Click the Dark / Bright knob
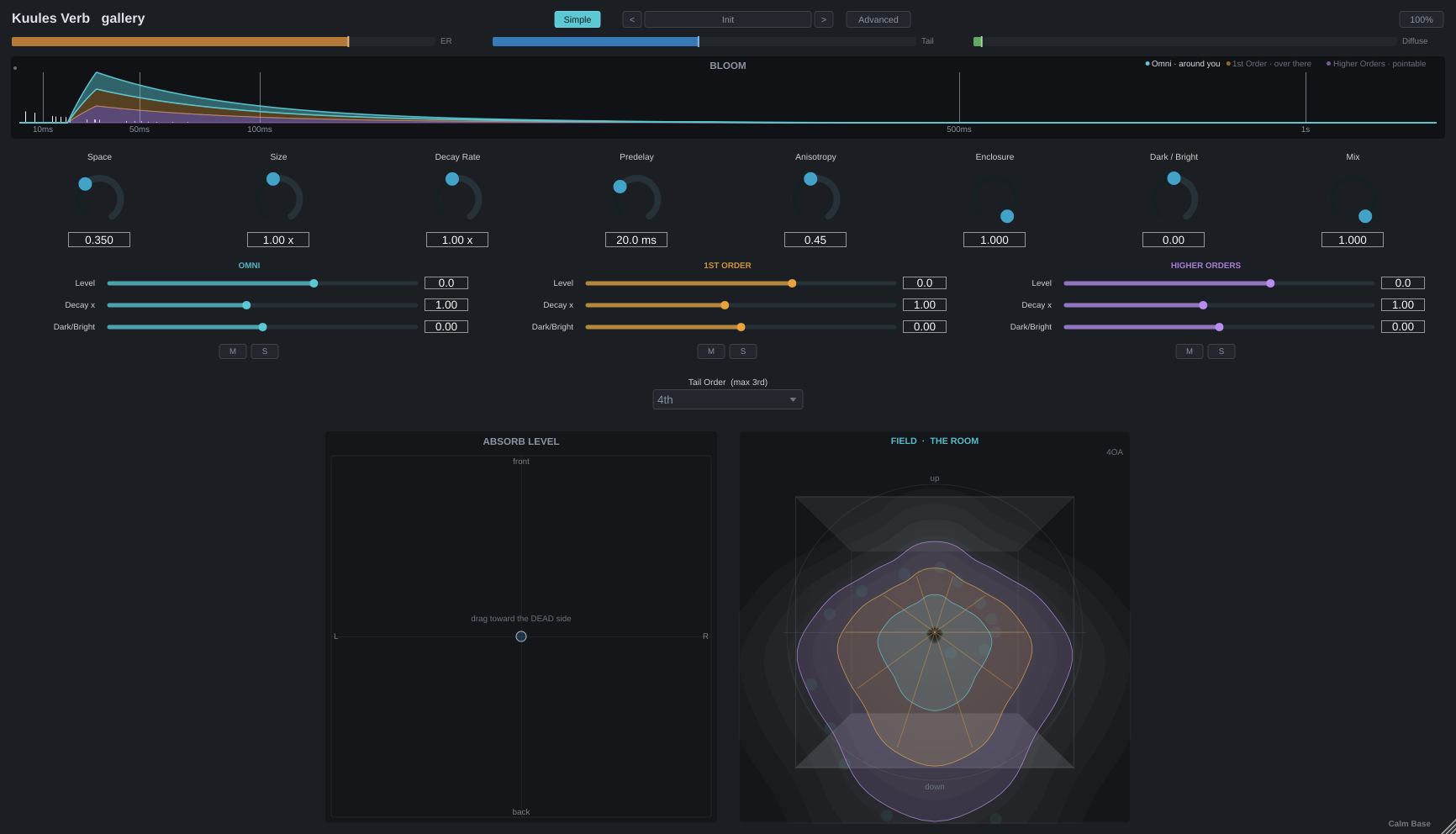 1174,198
